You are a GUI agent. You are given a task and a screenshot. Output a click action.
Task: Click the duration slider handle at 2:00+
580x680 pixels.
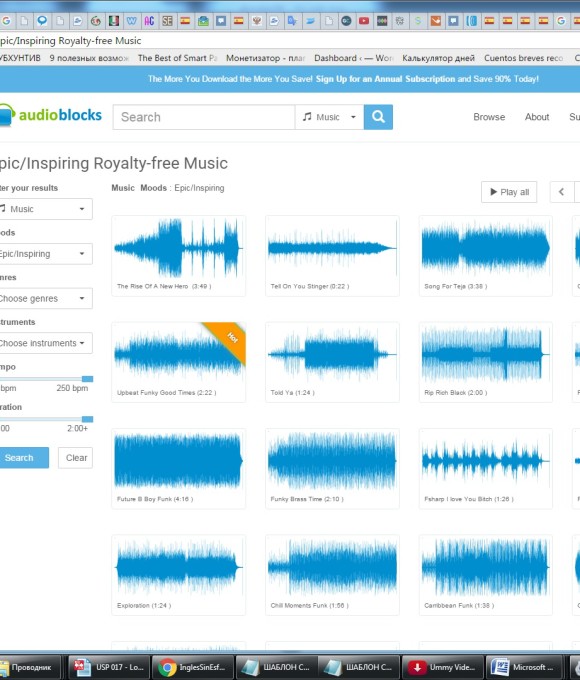(87, 419)
